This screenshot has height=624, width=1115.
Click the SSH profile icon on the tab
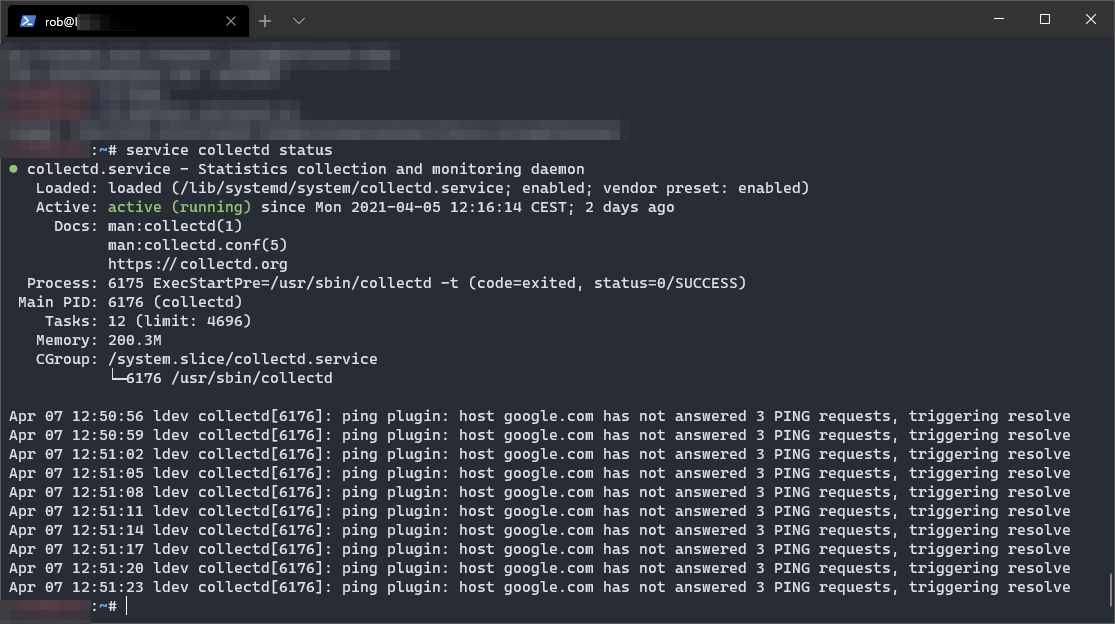click(26, 19)
